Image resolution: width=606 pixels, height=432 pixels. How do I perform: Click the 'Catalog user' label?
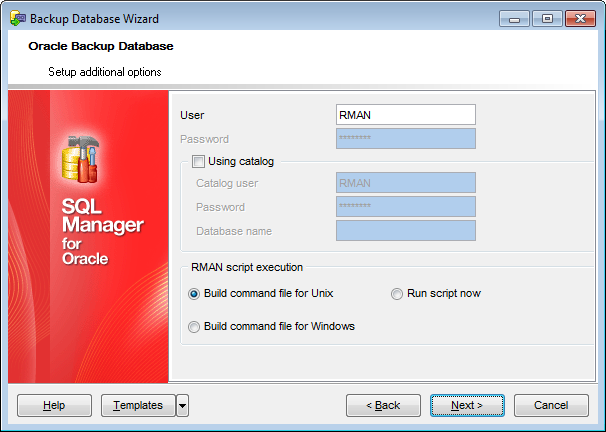[x=227, y=183]
